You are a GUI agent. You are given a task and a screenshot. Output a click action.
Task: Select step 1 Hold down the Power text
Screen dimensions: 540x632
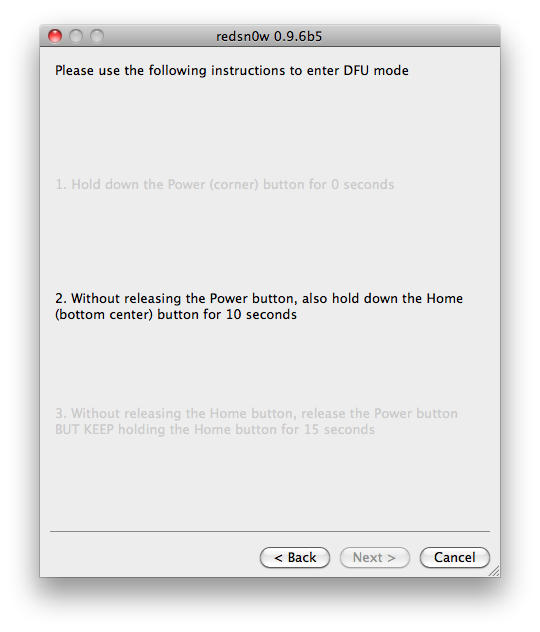tap(224, 185)
